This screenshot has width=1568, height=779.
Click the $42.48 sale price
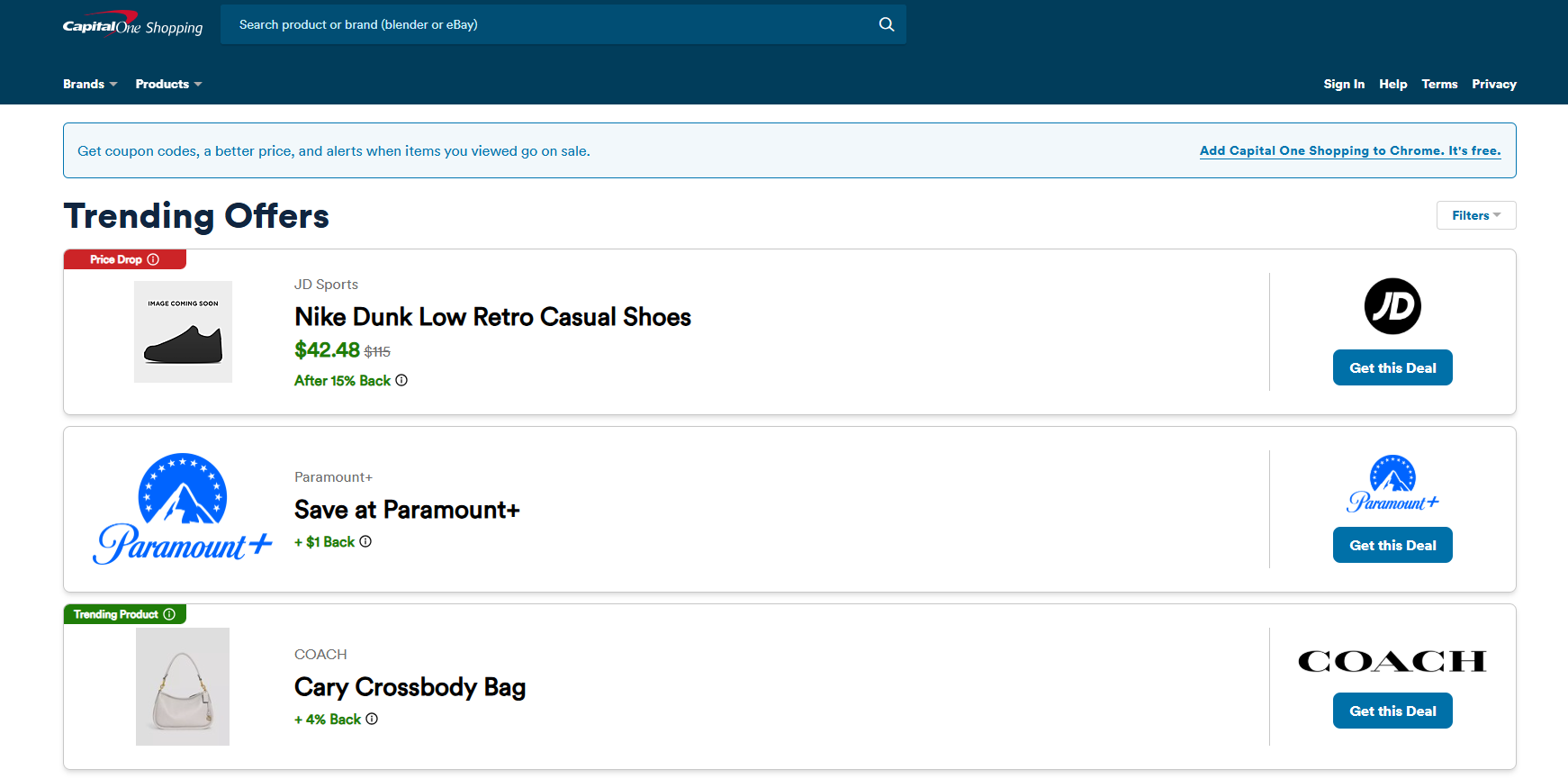327,349
